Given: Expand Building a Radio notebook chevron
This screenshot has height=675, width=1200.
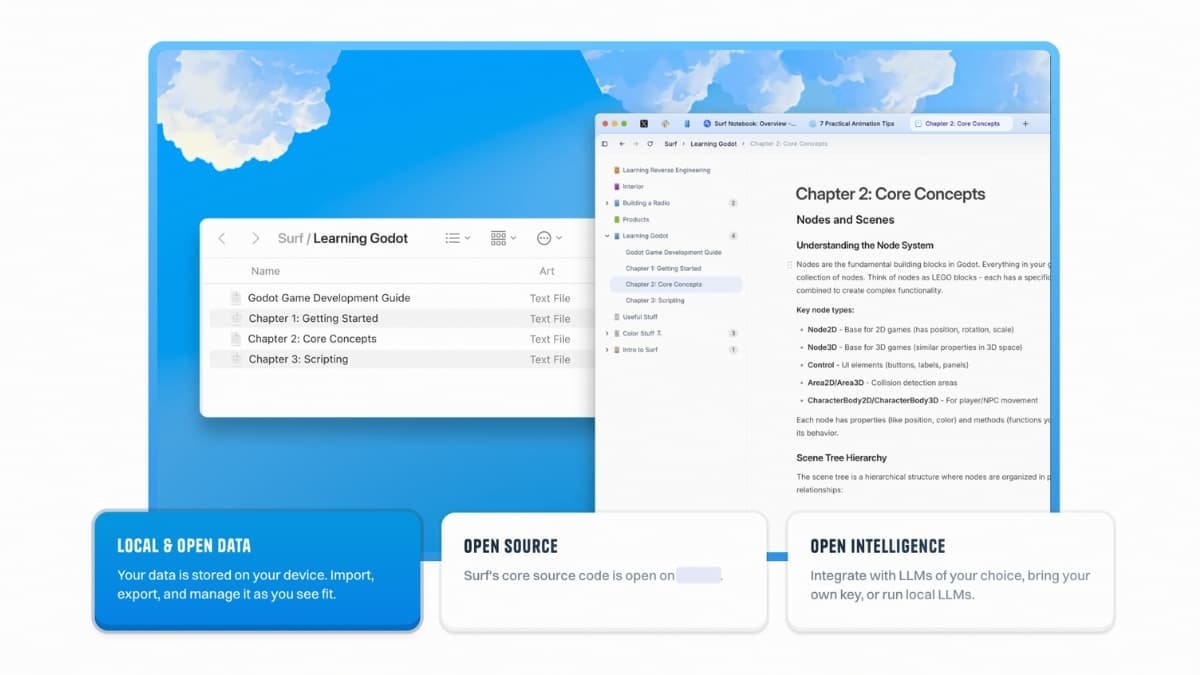Looking at the screenshot, I should (606, 203).
